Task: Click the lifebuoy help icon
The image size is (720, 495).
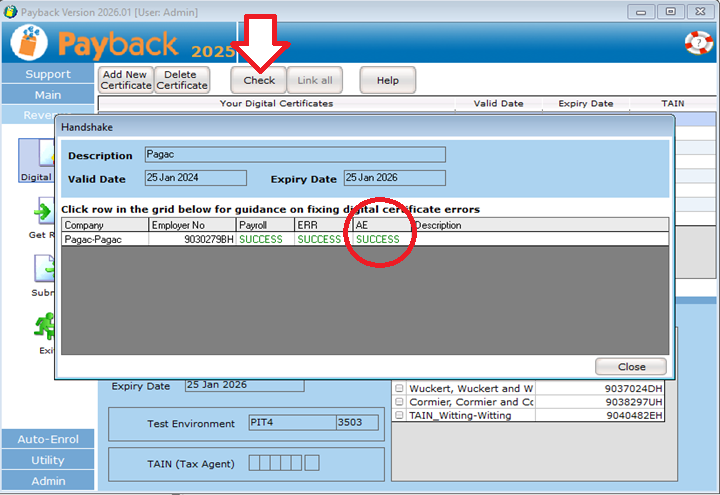Action: tap(697, 43)
